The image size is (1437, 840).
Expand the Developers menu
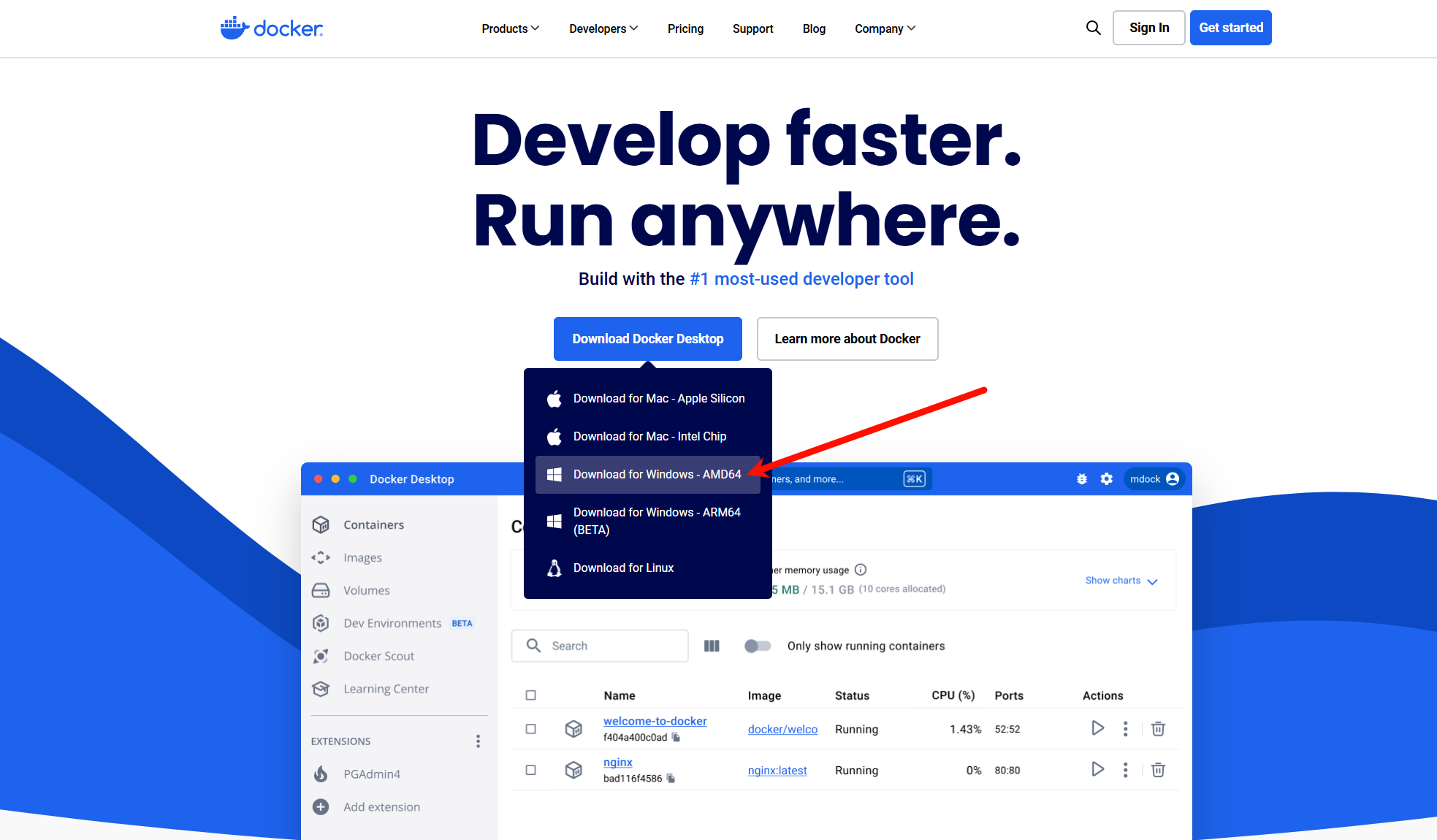[x=603, y=28]
